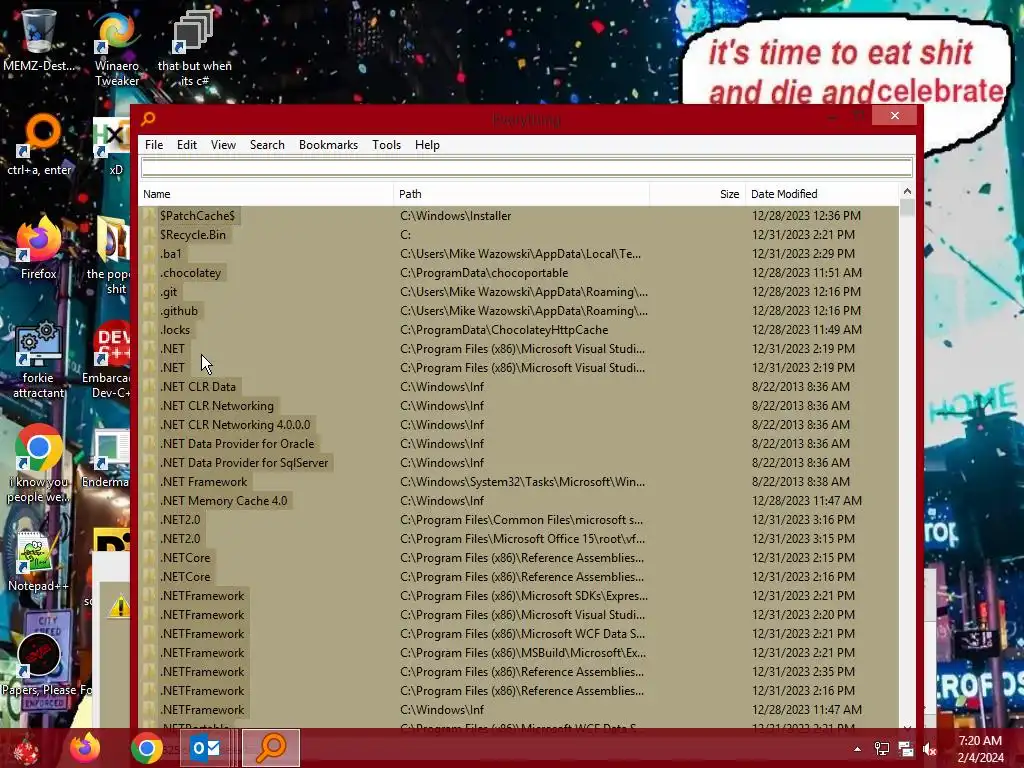Click the Everything search taskbar button
1024x768 pixels.
click(x=271, y=748)
